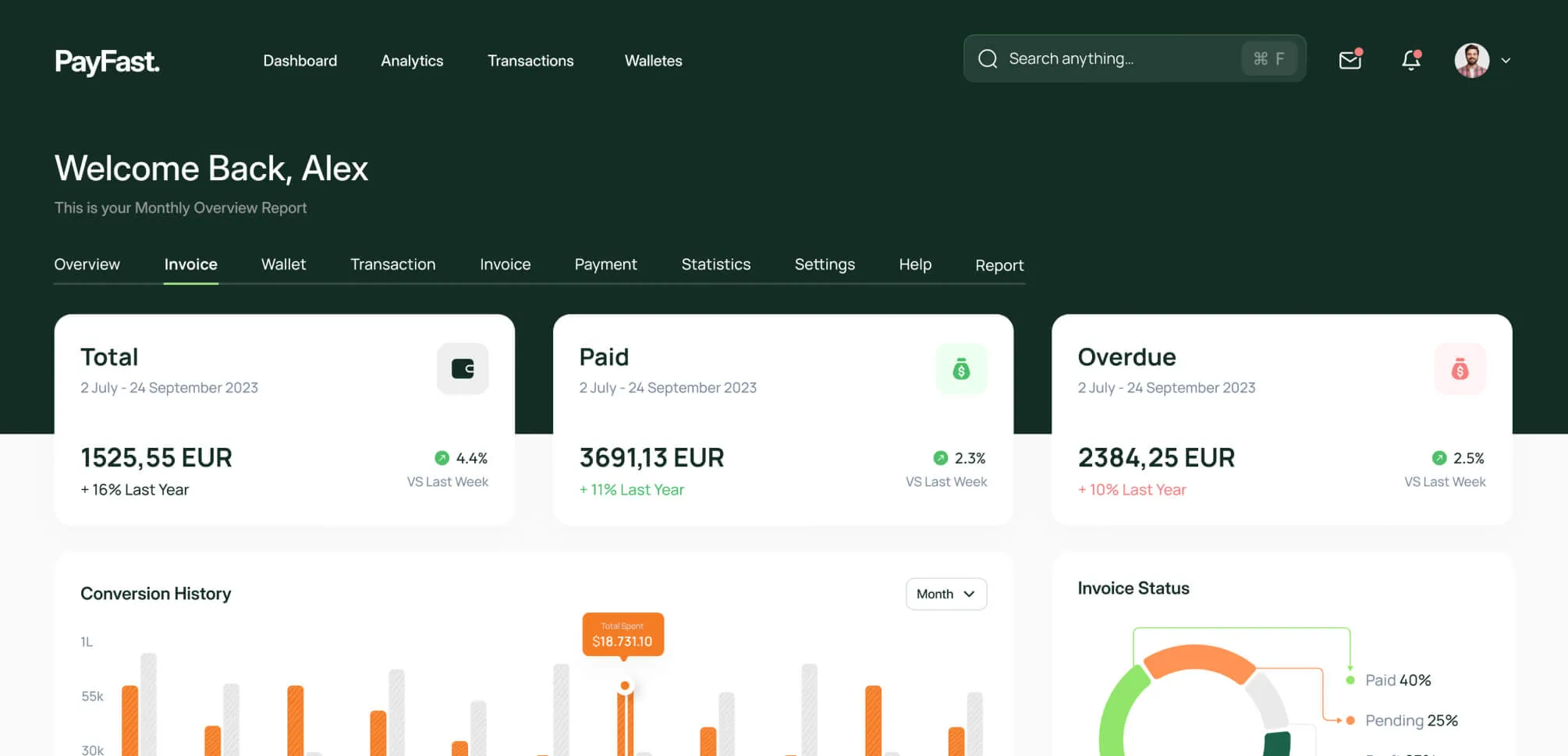The height and width of the screenshot is (756, 1568).
Task: Click the 4.4% trend arrow icon
Action: [x=442, y=458]
